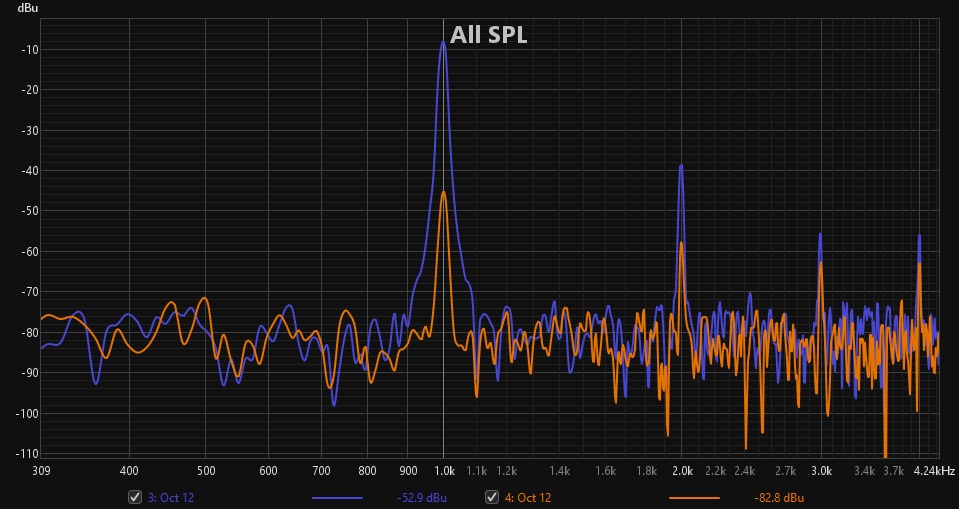Click the blue 1 kHz fundamental peak
This screenshot has height=509, width=959.
(443, 43)
